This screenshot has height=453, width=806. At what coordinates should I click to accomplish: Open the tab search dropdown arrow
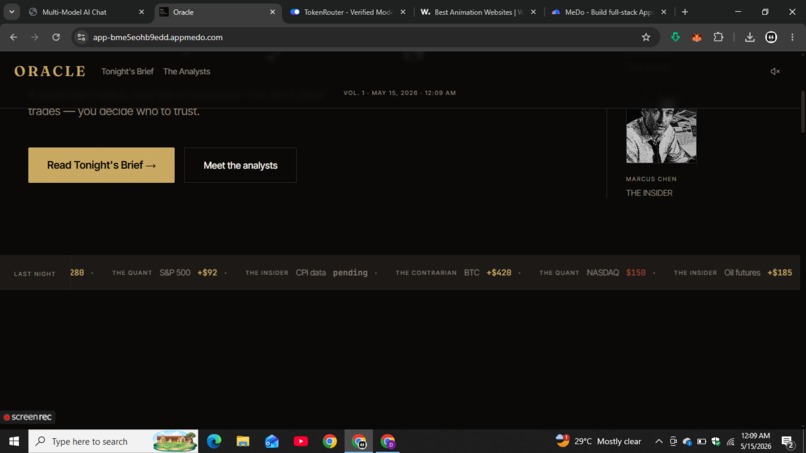coord(11,12)
